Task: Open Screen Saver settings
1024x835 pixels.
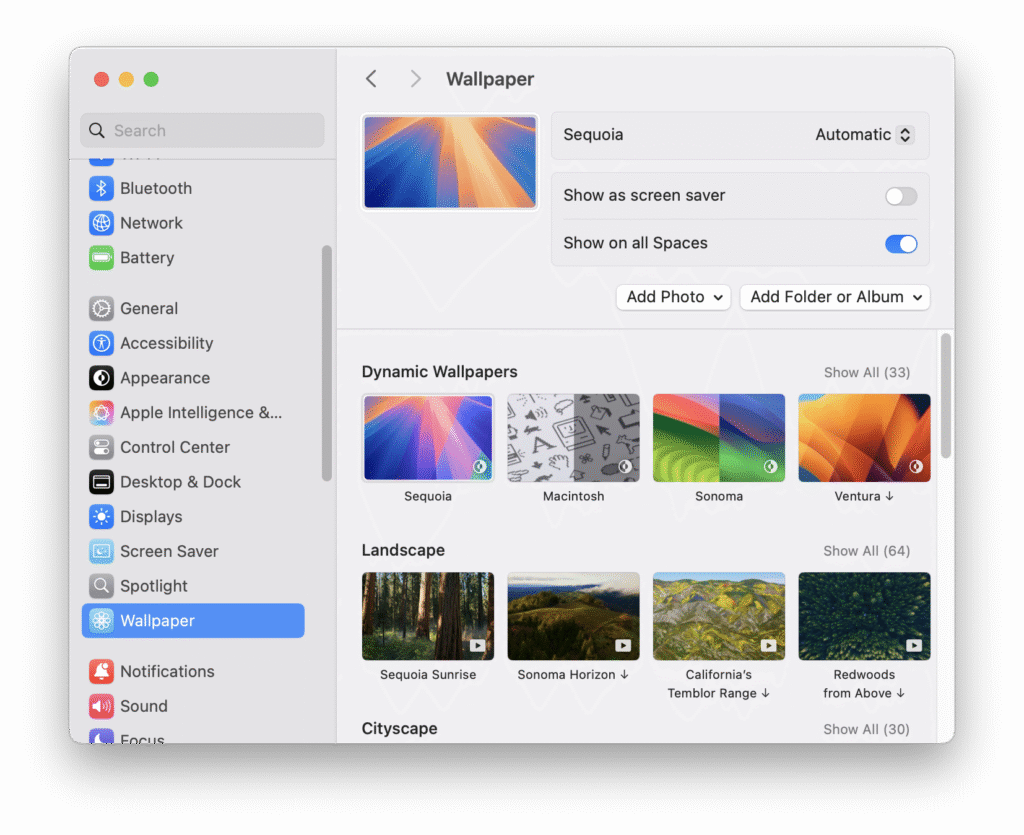Action: pos(193,551)
